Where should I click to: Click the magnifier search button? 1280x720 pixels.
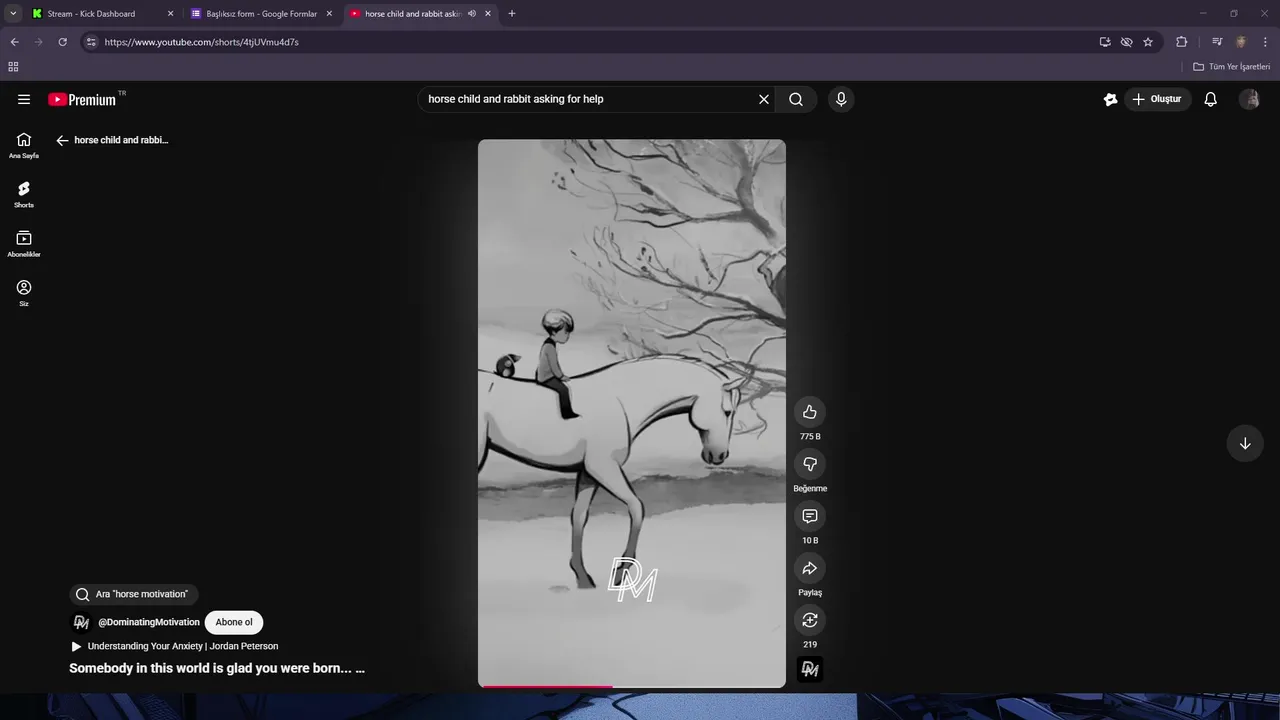coord(796,99)
